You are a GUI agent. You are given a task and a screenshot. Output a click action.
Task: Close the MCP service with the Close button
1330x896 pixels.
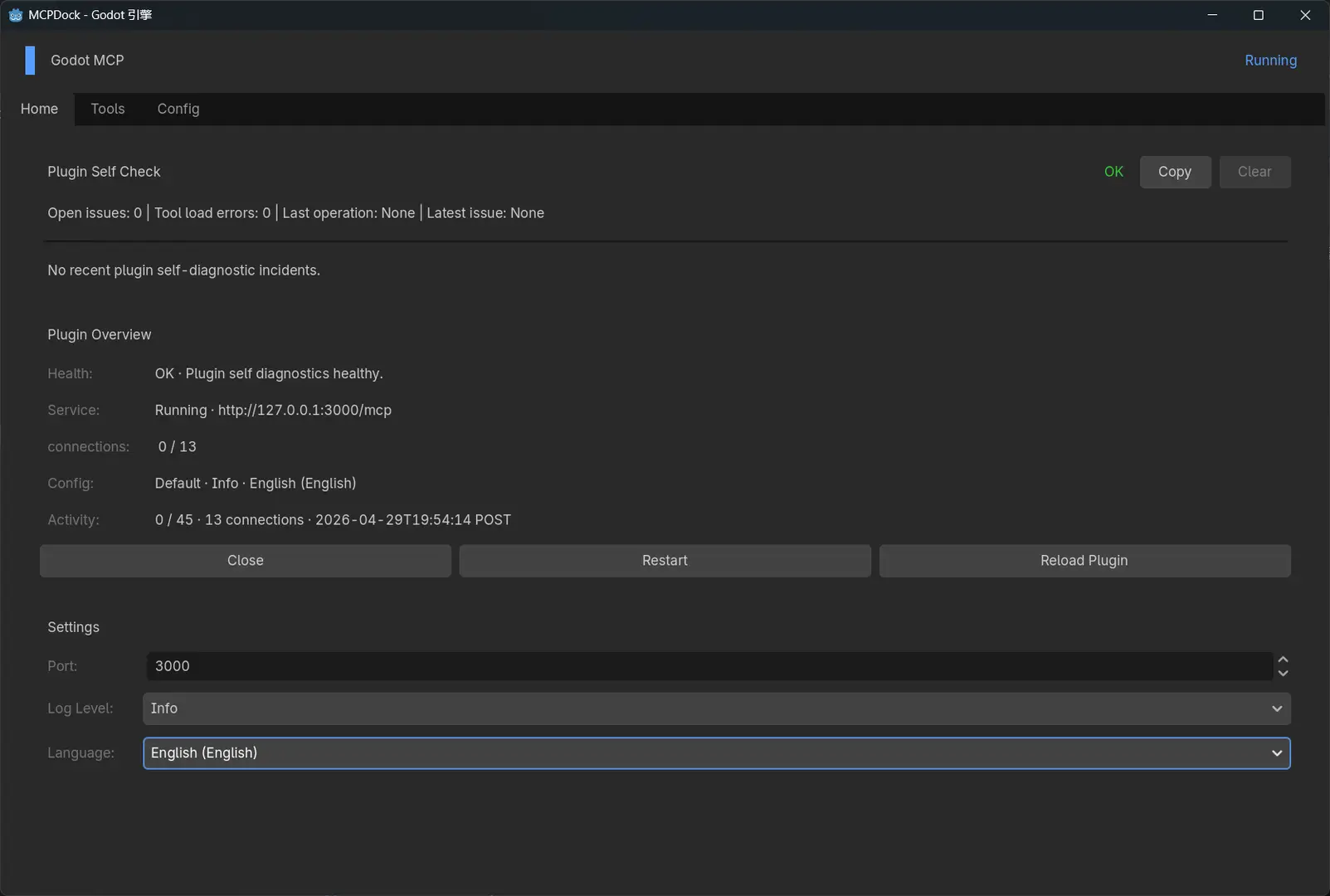point(246,561)
